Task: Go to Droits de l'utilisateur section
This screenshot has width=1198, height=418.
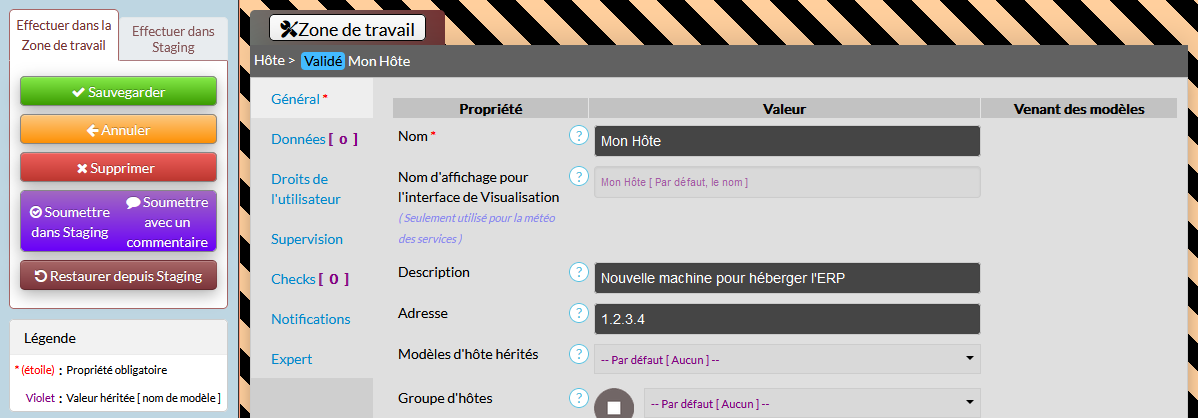Action: (306, 189)
